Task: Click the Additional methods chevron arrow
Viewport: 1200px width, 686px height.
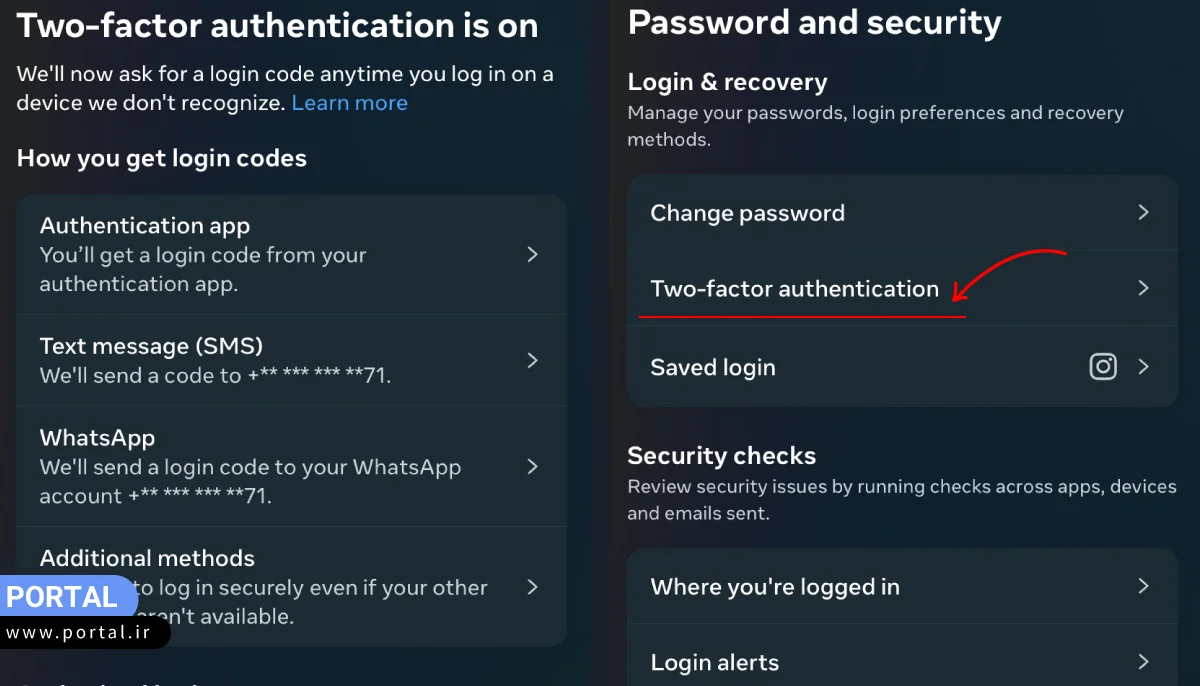Action: click(x=533, y=587)
